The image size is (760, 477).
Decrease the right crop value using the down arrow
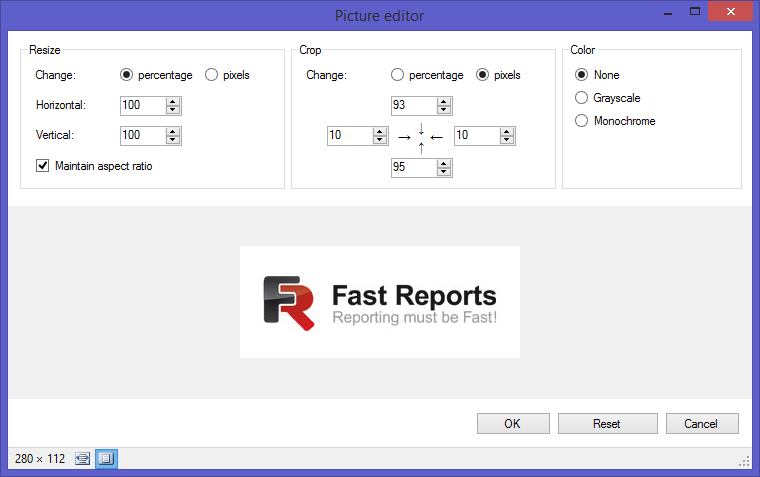click(507, 140)
